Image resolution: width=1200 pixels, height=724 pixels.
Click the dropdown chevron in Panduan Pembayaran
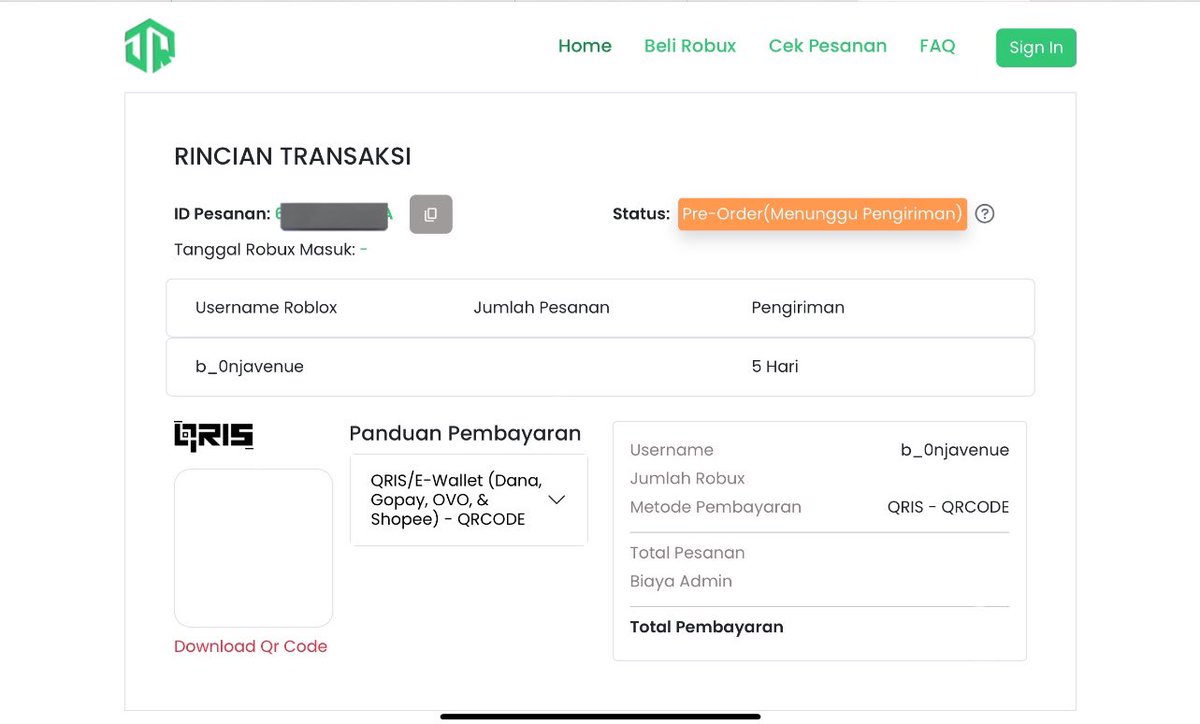pos(557,500)
